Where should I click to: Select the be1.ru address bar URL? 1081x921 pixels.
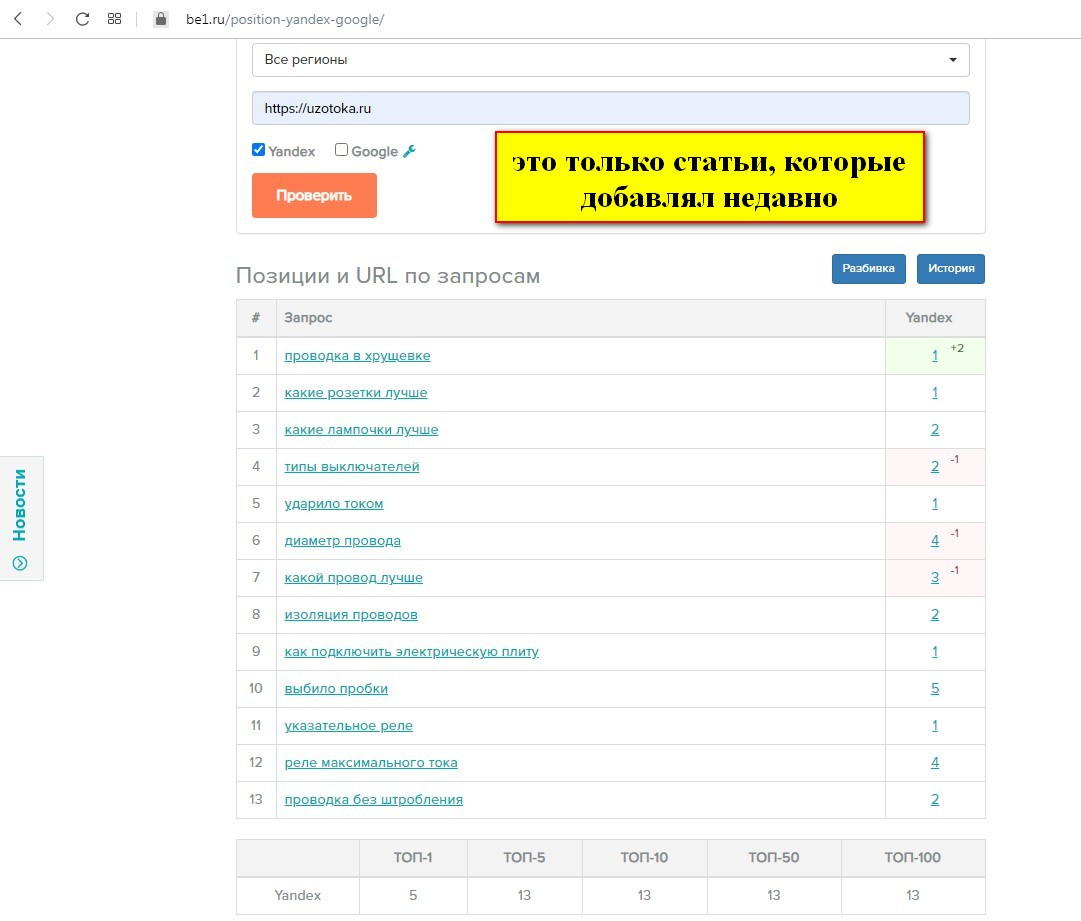pos(285,19)
